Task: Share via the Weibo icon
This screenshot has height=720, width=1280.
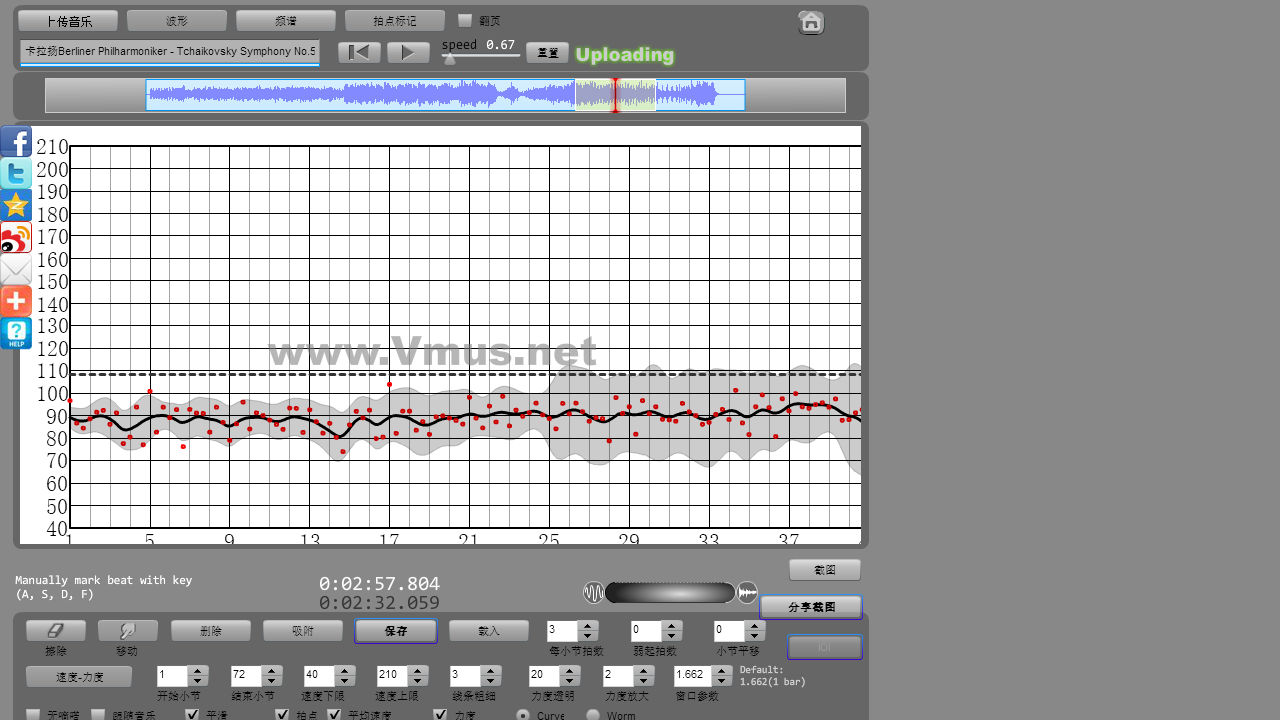Action: [x=16, y=238]
